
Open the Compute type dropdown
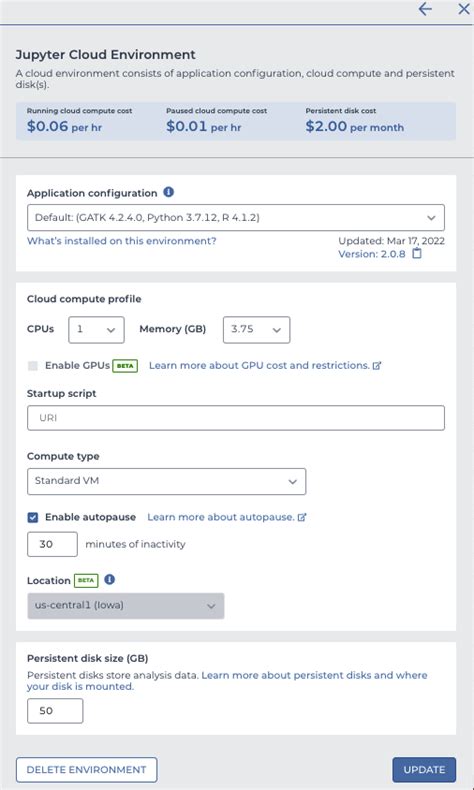coord(166,481)
